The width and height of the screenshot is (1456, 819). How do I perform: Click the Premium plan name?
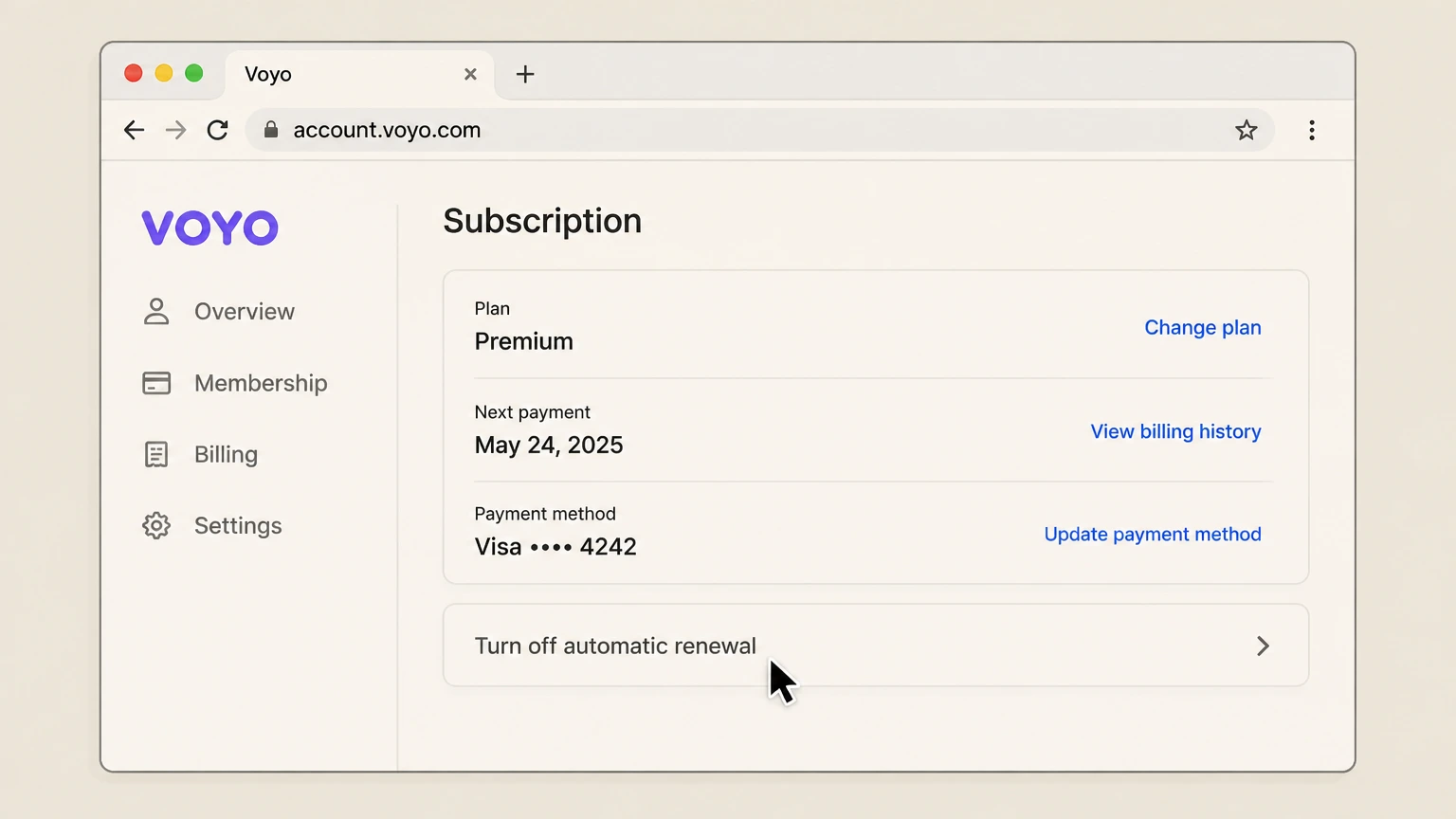tap(524, 341)
